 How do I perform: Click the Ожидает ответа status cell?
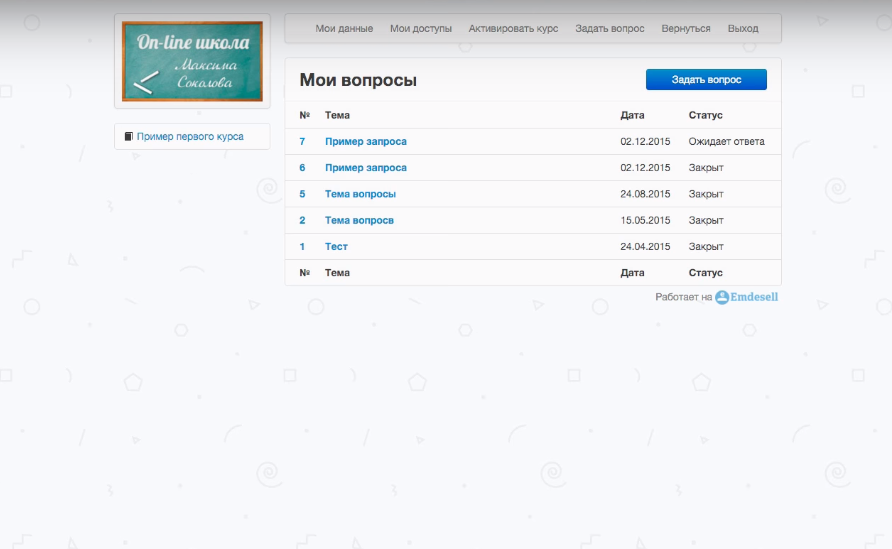(726, 142)
